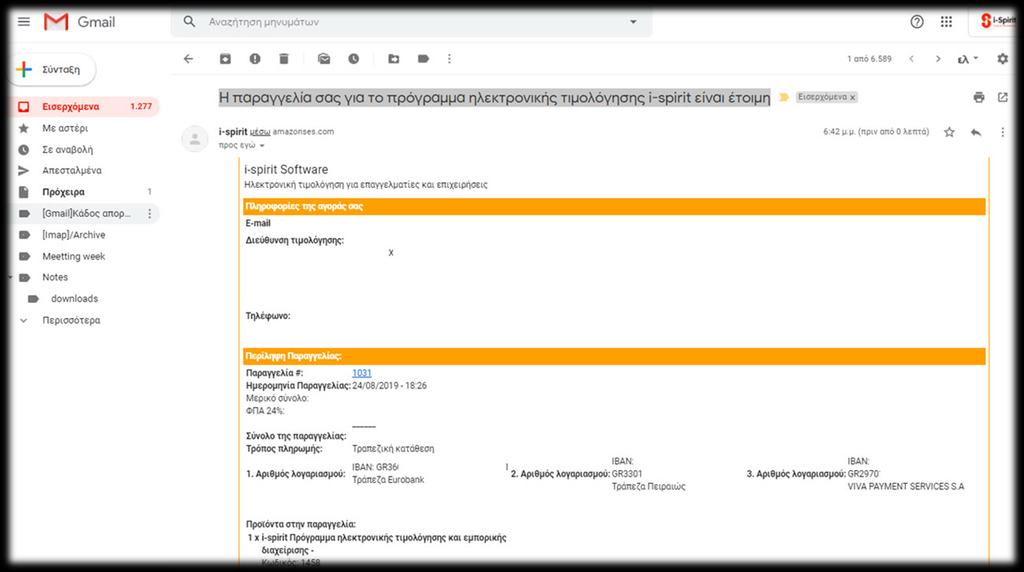Screen dimensions: 1024x572
Task: Open order number 1031 link
Action: click(362, 373)
